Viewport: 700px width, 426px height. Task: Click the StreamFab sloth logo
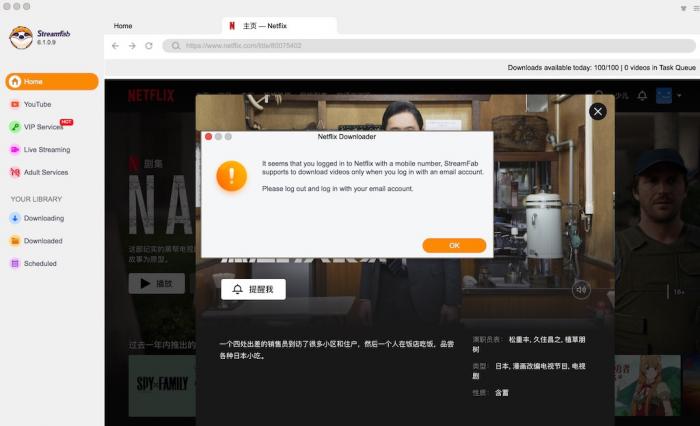(x=21, y=37)
